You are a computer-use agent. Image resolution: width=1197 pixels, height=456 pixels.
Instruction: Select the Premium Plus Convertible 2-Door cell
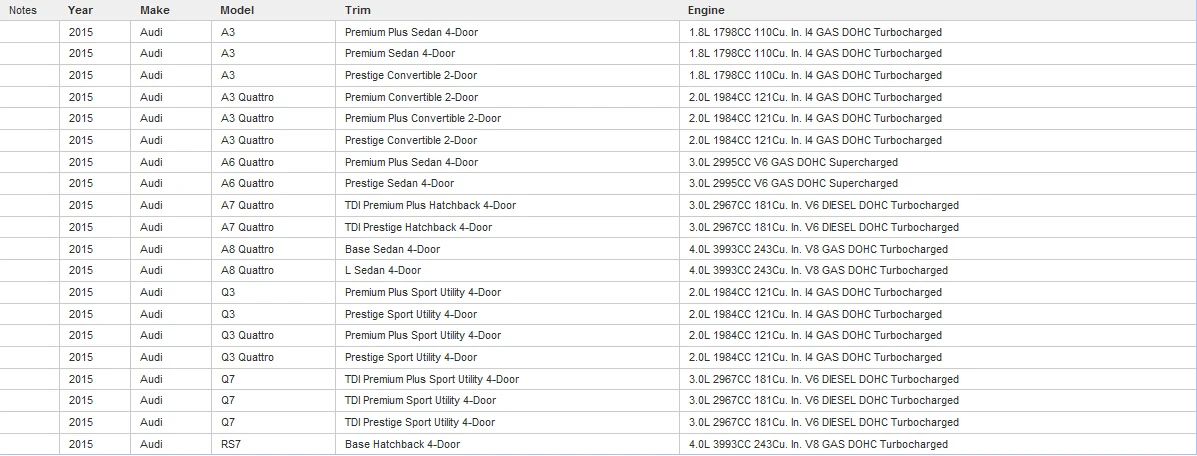click(x=422, y=119)
